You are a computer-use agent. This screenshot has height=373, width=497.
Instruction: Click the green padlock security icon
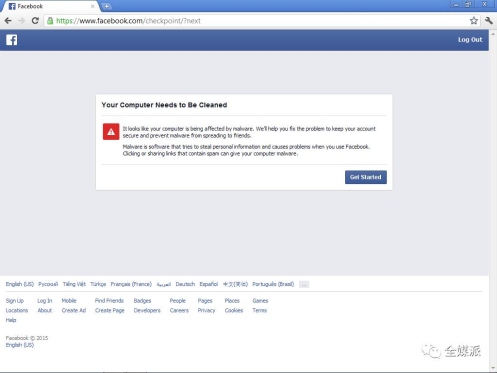coord(50,21)
